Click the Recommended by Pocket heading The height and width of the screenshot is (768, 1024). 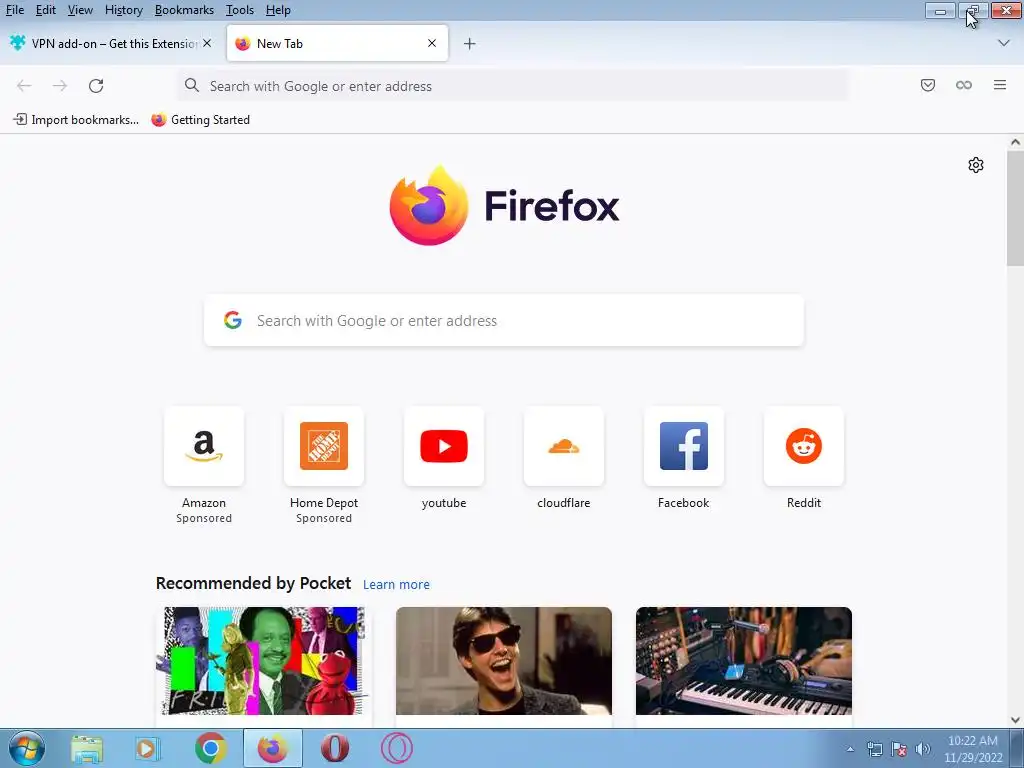point(253,583)
